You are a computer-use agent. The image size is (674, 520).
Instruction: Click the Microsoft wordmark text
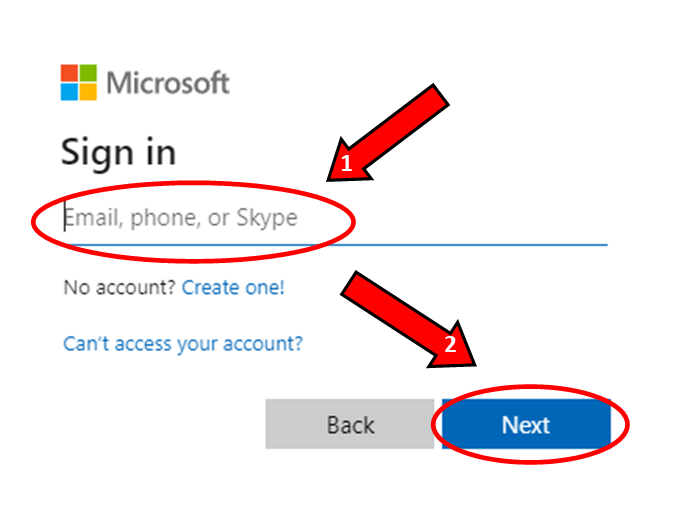[168, 83]
